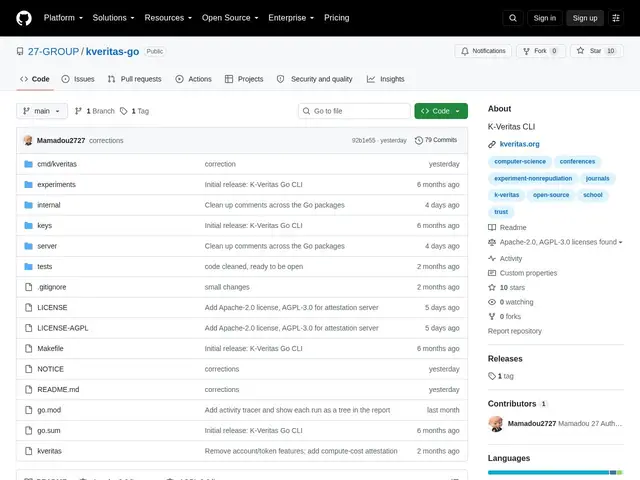Open the kveritas file
The height and width of the screenshot is (480, 640).
click(49, 451)
